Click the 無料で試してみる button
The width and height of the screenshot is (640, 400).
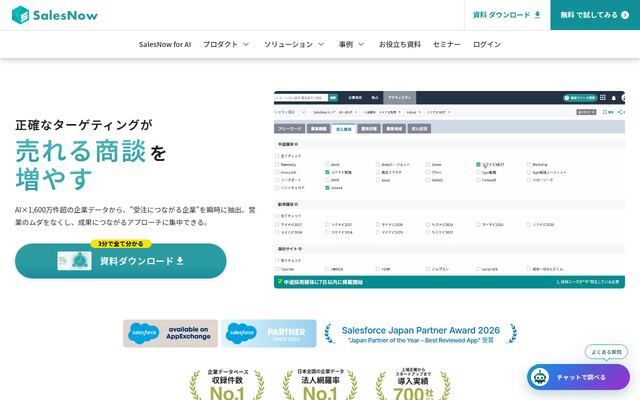click(x=595, y=15)
